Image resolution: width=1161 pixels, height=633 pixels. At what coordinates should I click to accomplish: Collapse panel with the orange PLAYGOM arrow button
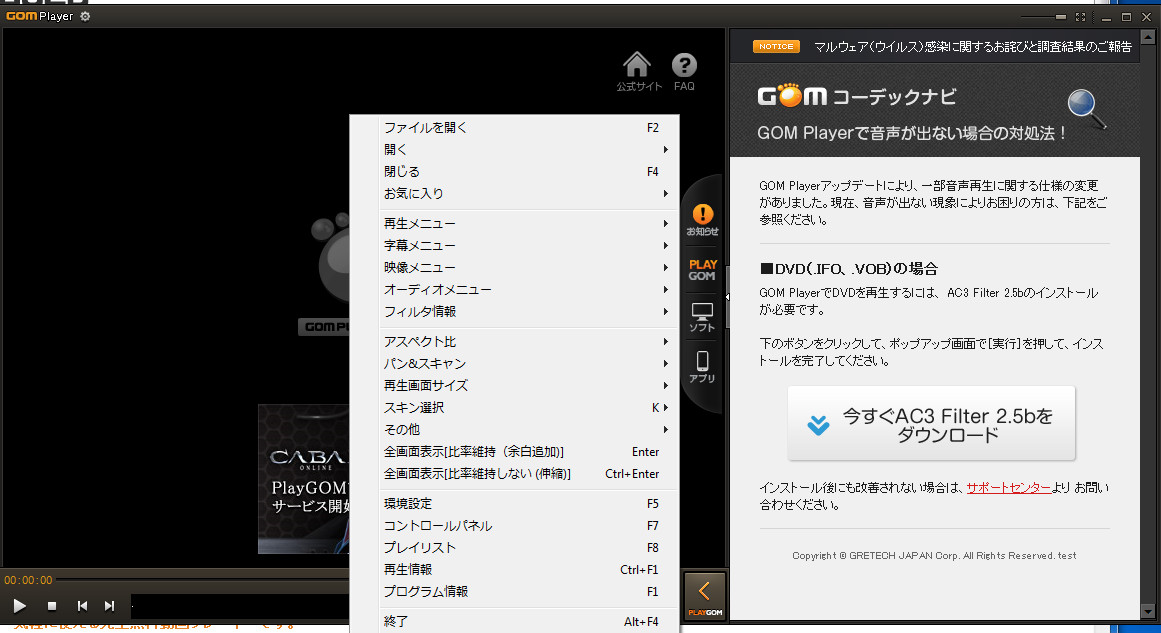[704, 594]
